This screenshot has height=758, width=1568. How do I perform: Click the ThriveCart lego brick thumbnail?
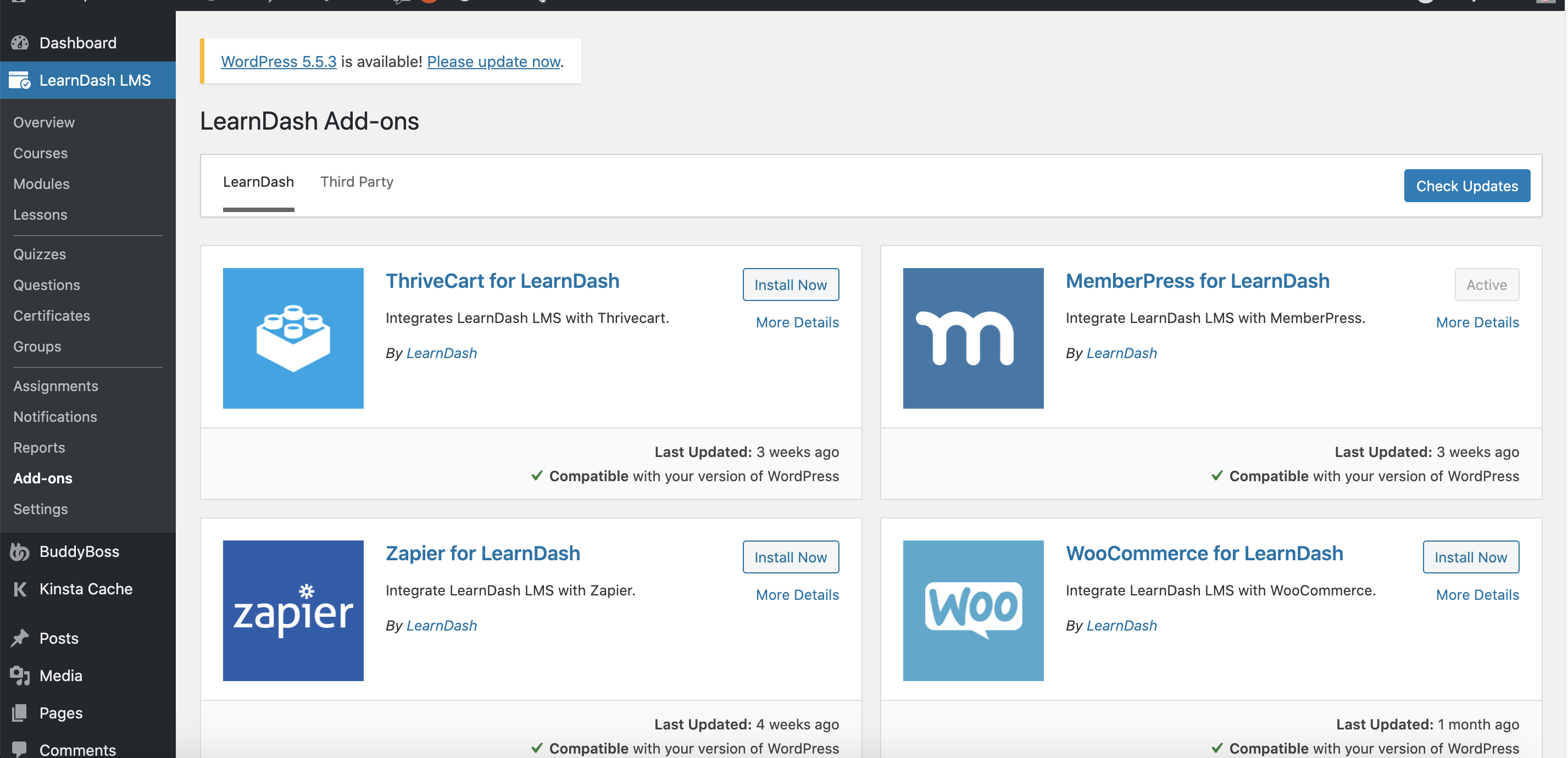293,338
